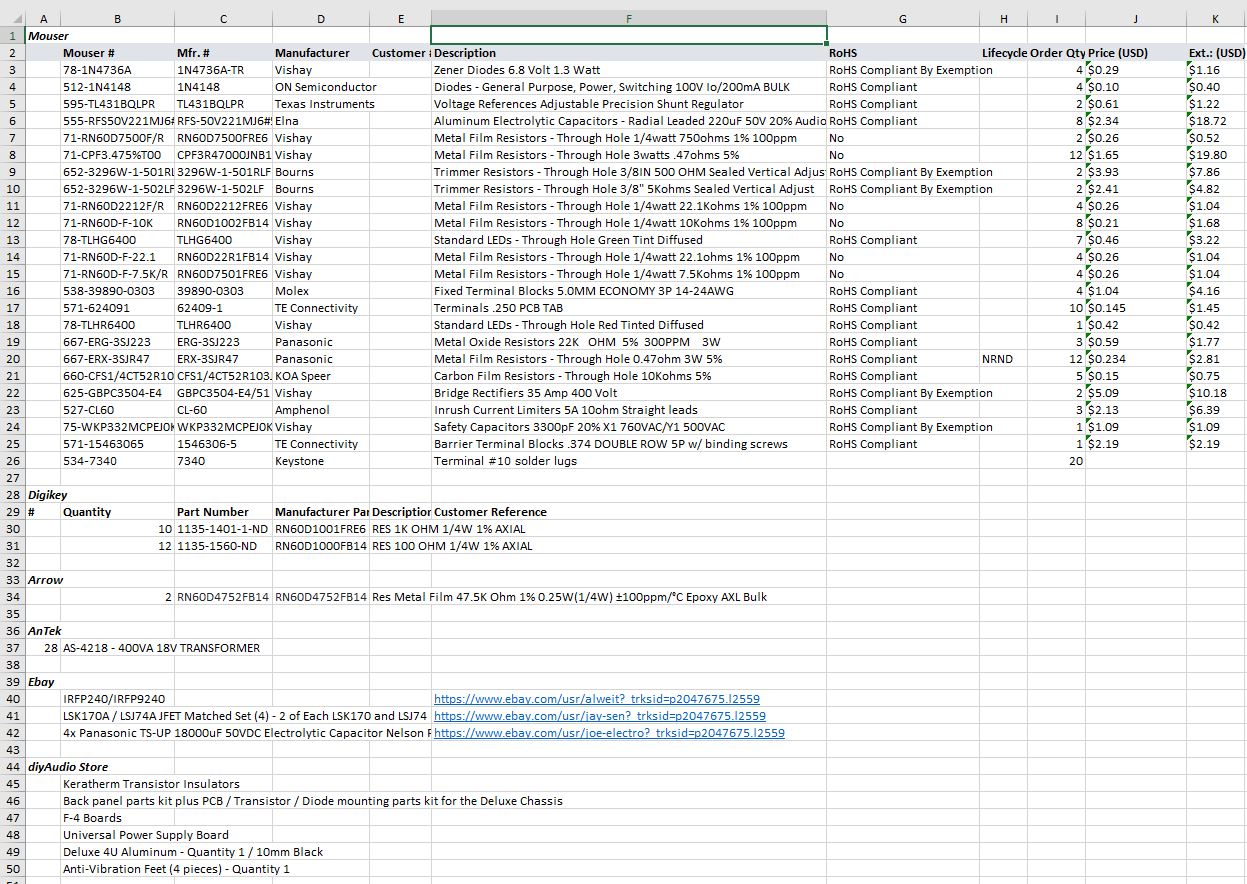Select row 26 header
The height and width of the screenshot is (884, 1247).
[13, 461]
